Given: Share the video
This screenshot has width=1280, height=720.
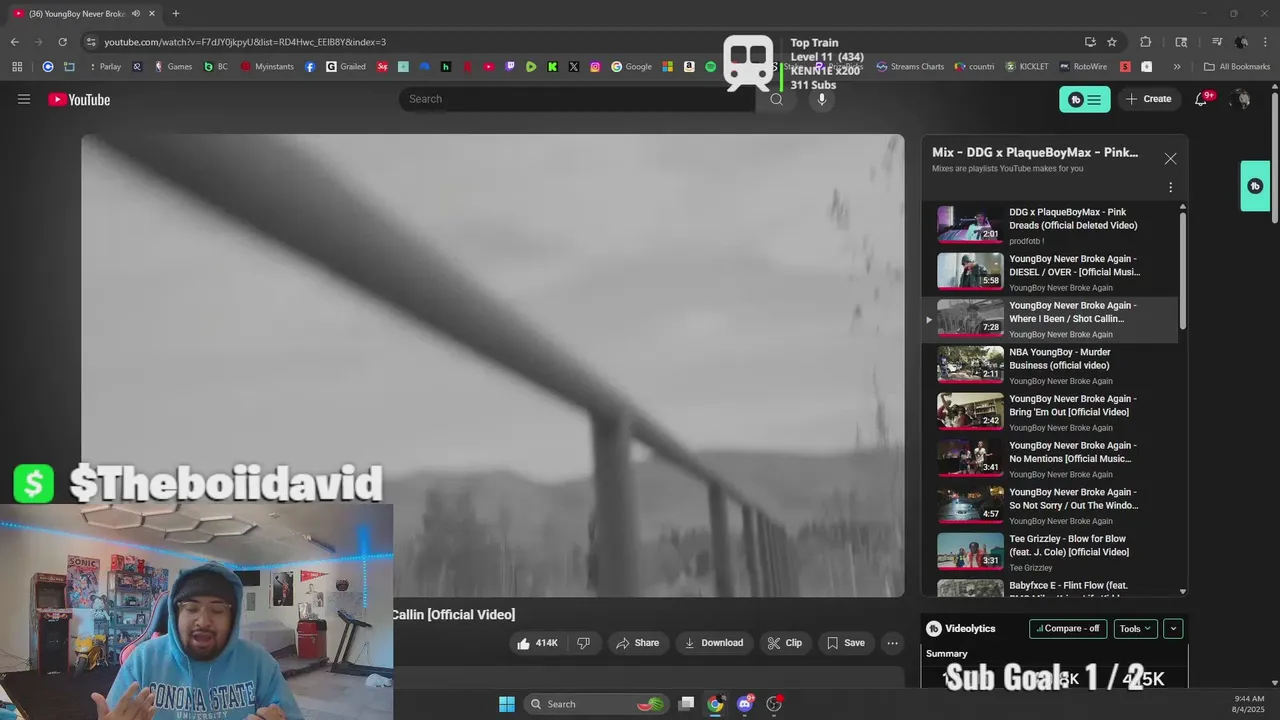Looking at the screenshot, I should point(637,643).
